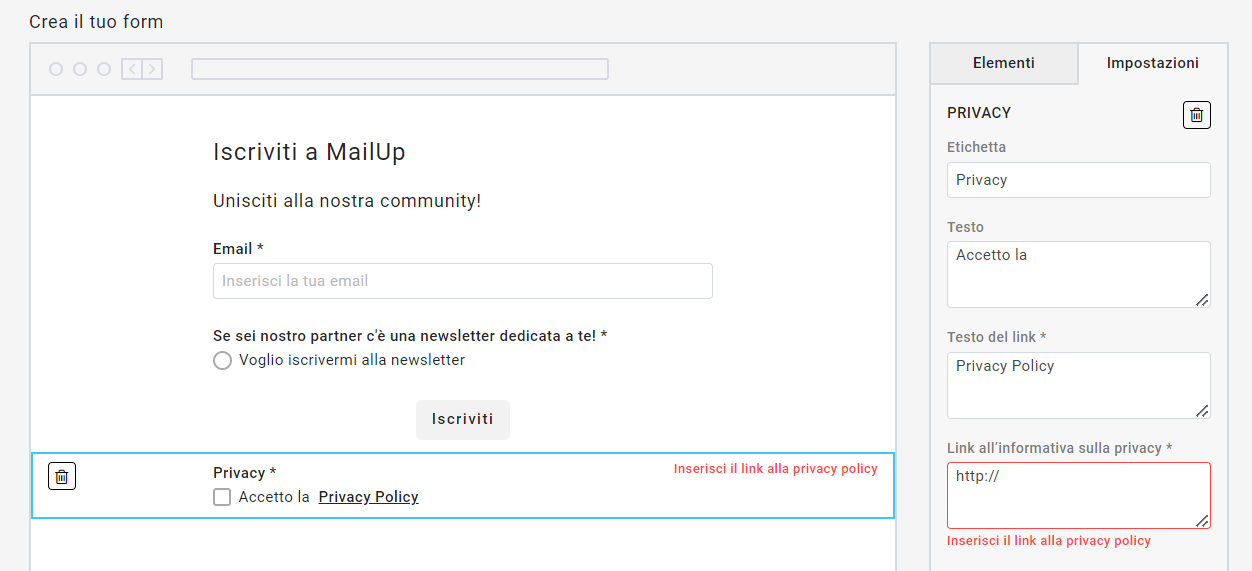Viewport: 1252px width, 571px height.
Task: Delete the Privacy field using row trash icon
Action: 62,477
